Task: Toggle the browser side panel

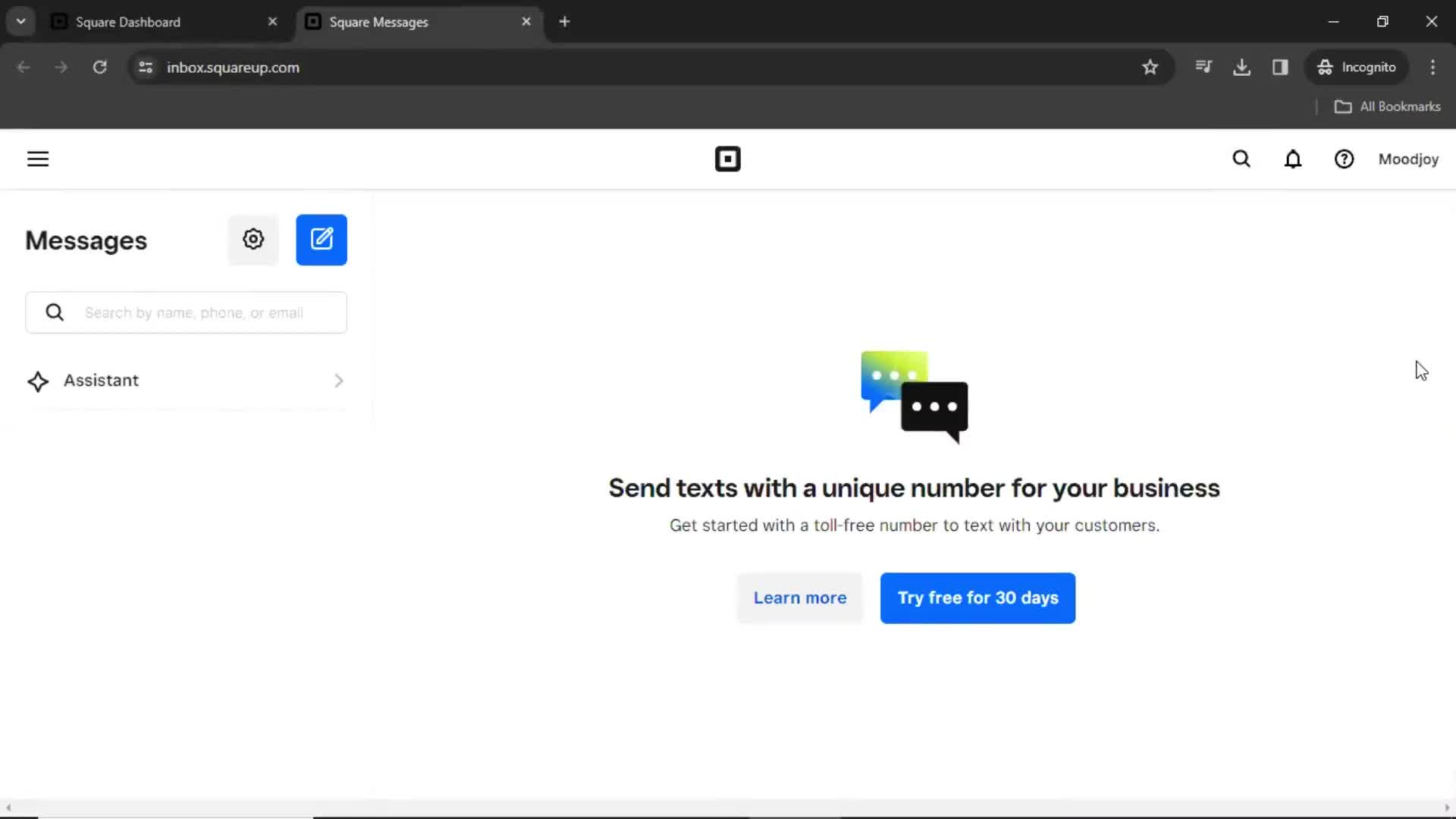Action: coord(1280,67)
